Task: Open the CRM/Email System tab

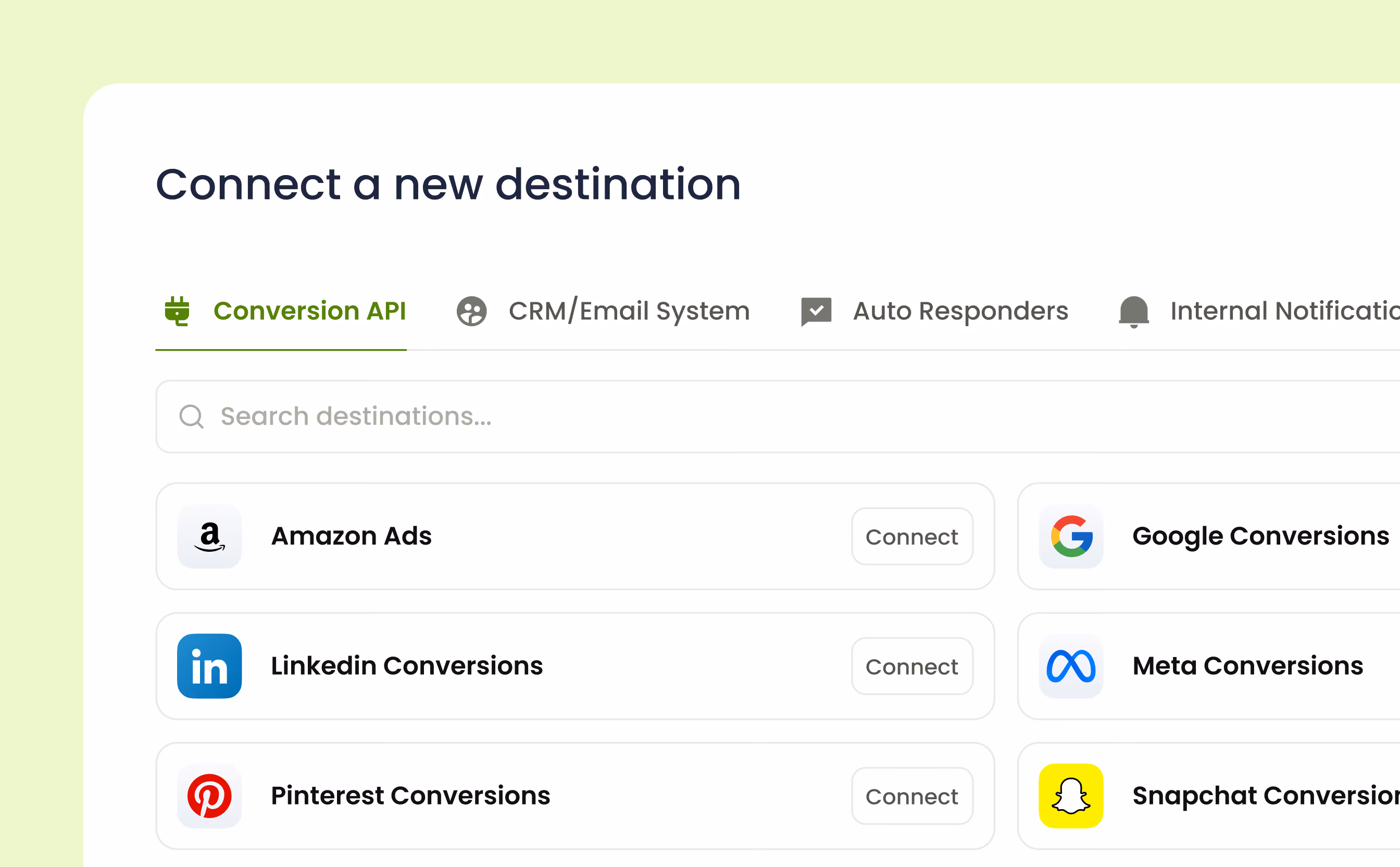Action: pyautogui.click(x=603, y=312)
